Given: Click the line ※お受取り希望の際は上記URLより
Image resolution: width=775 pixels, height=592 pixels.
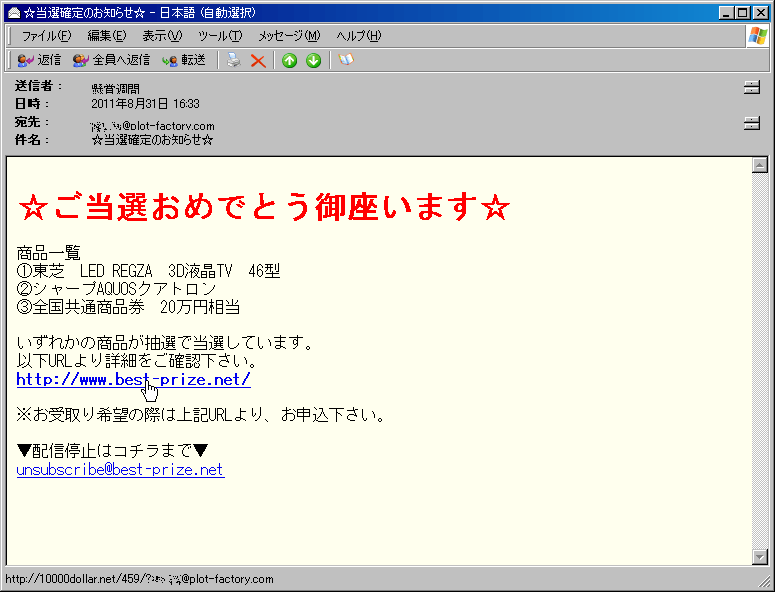Looking at the screenshot, I should click(x=201, y=414).
